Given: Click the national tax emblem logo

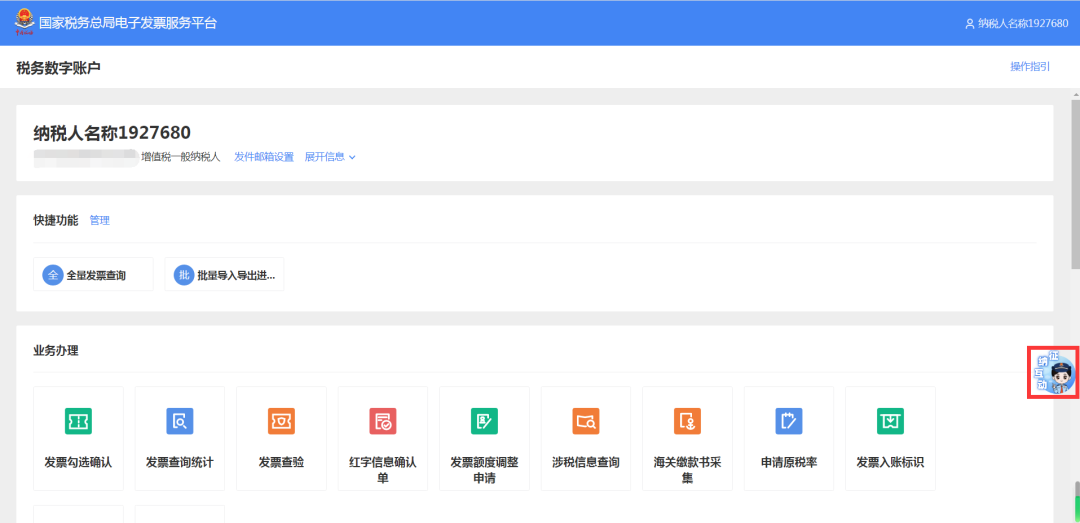Looking at the screenshot, I should tap(24, 21).
